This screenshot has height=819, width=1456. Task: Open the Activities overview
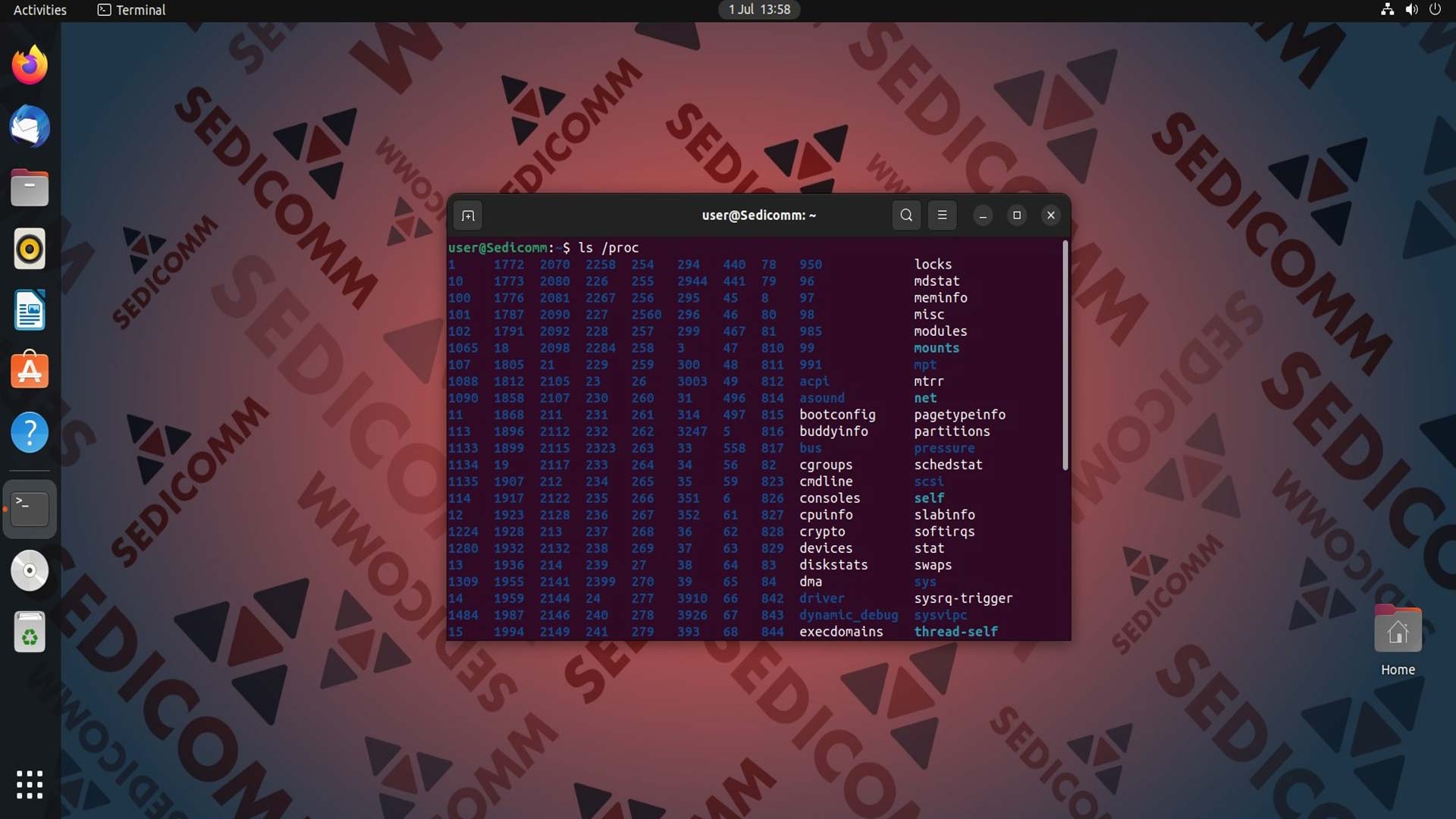[x=40, y=10]
